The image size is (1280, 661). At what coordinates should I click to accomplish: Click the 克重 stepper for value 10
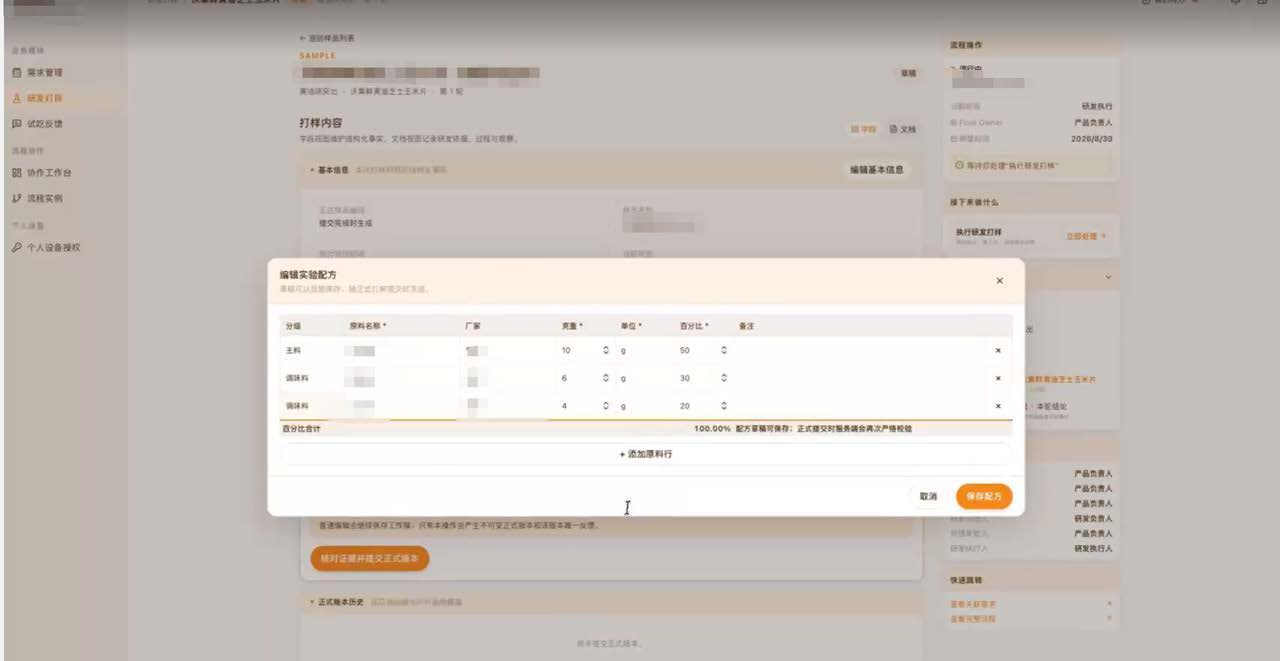[x=605, y=351]
